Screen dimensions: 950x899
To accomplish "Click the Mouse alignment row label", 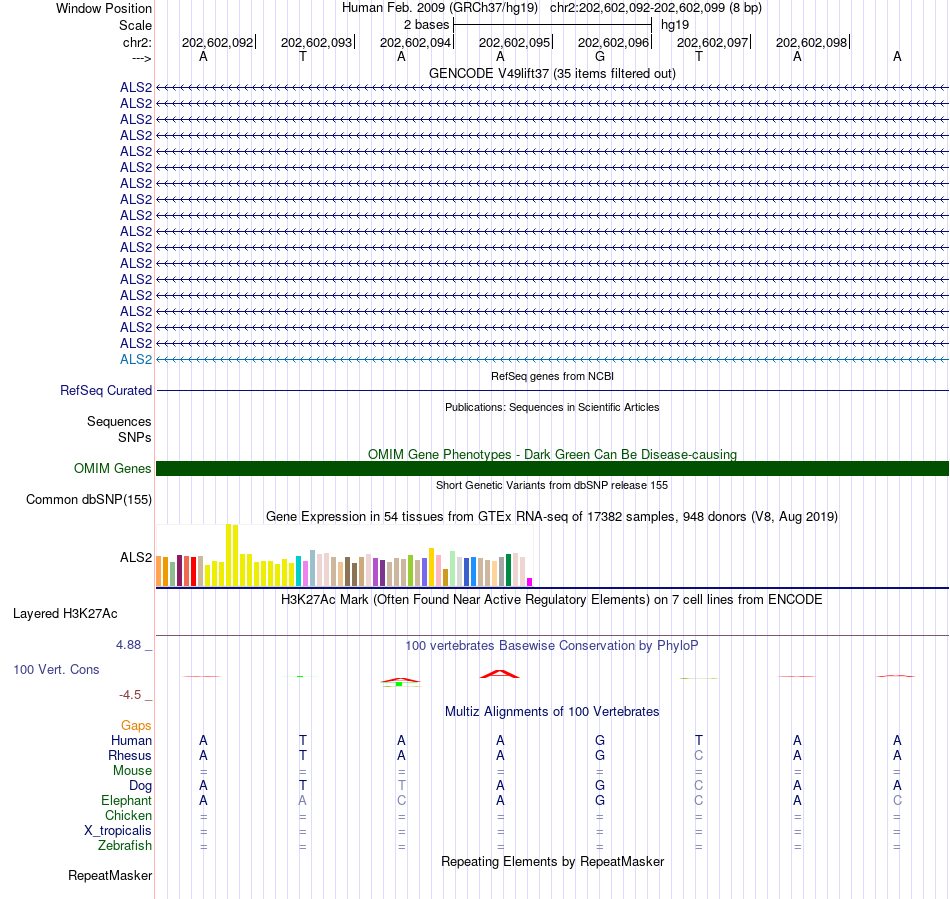I will coord(132,771).
